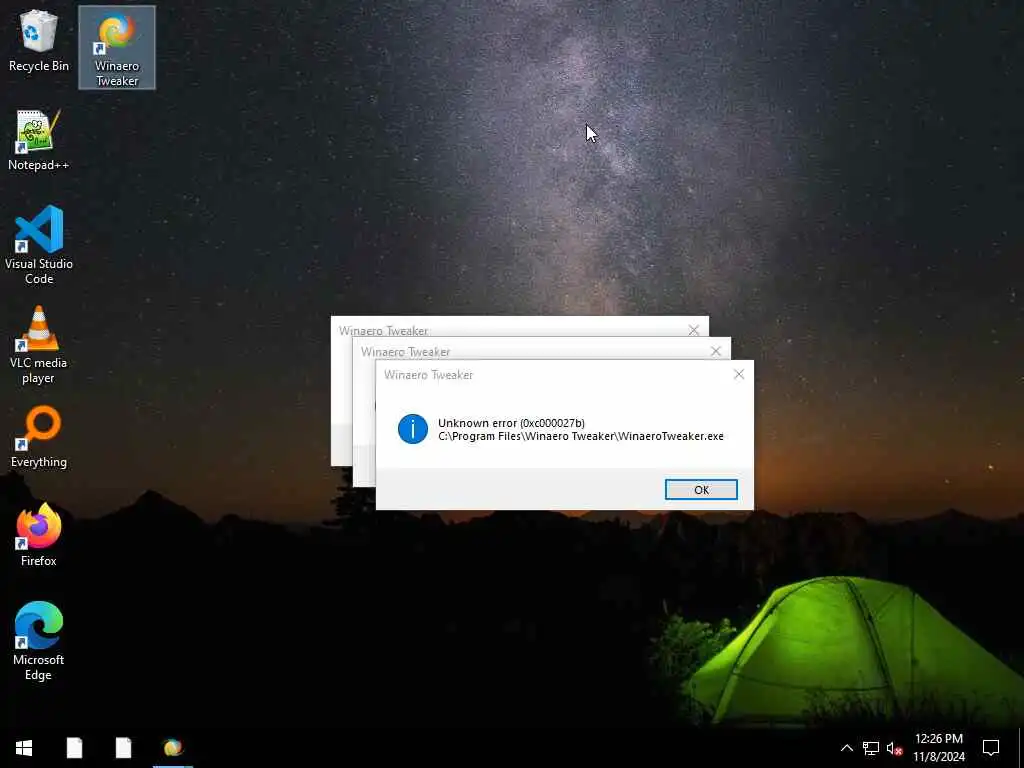1024x768 pixels.
Task: Open the muted volume tray icon
Action: click(x=894, y=748)
